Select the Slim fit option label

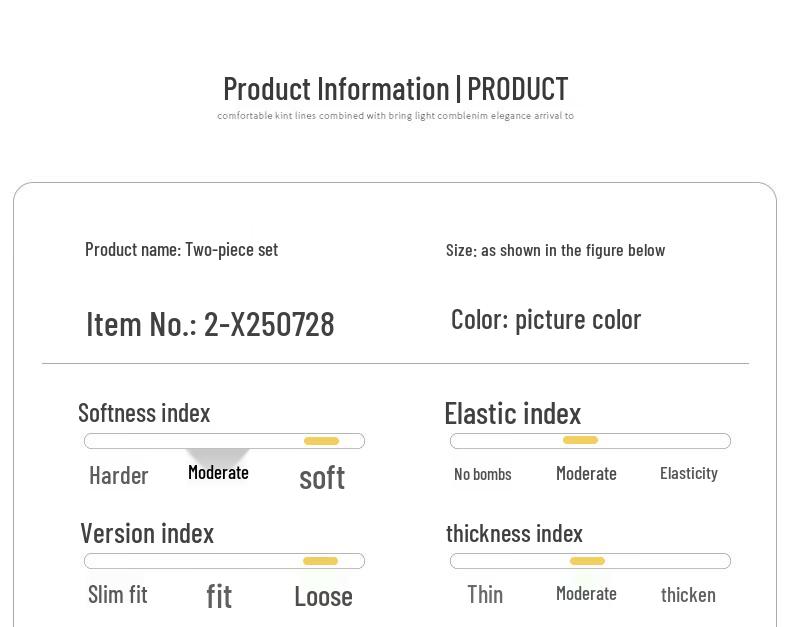click(x=118, y=594)
